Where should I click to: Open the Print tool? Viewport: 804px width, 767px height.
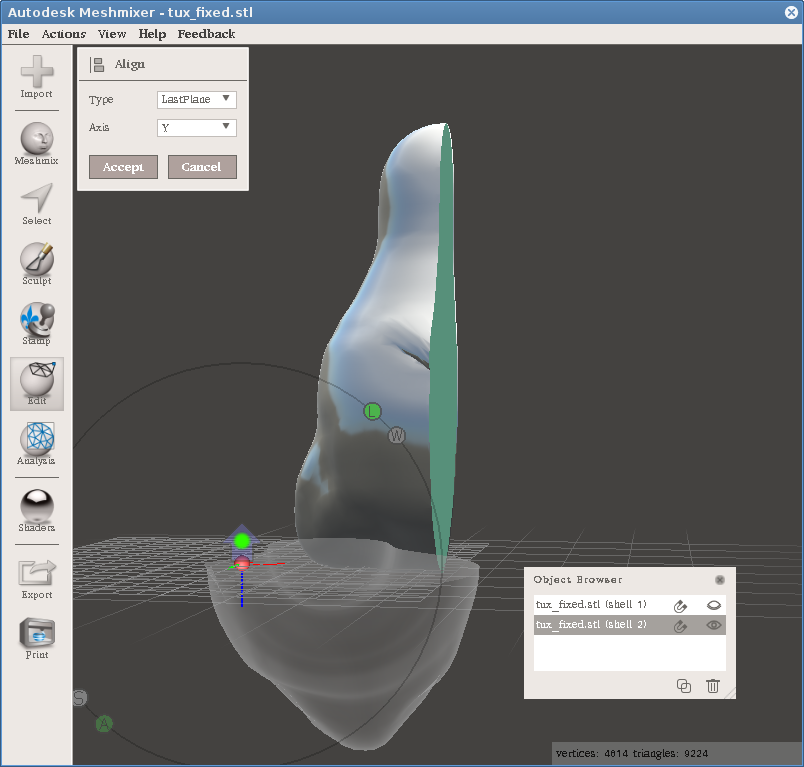(x=36, y=638)
